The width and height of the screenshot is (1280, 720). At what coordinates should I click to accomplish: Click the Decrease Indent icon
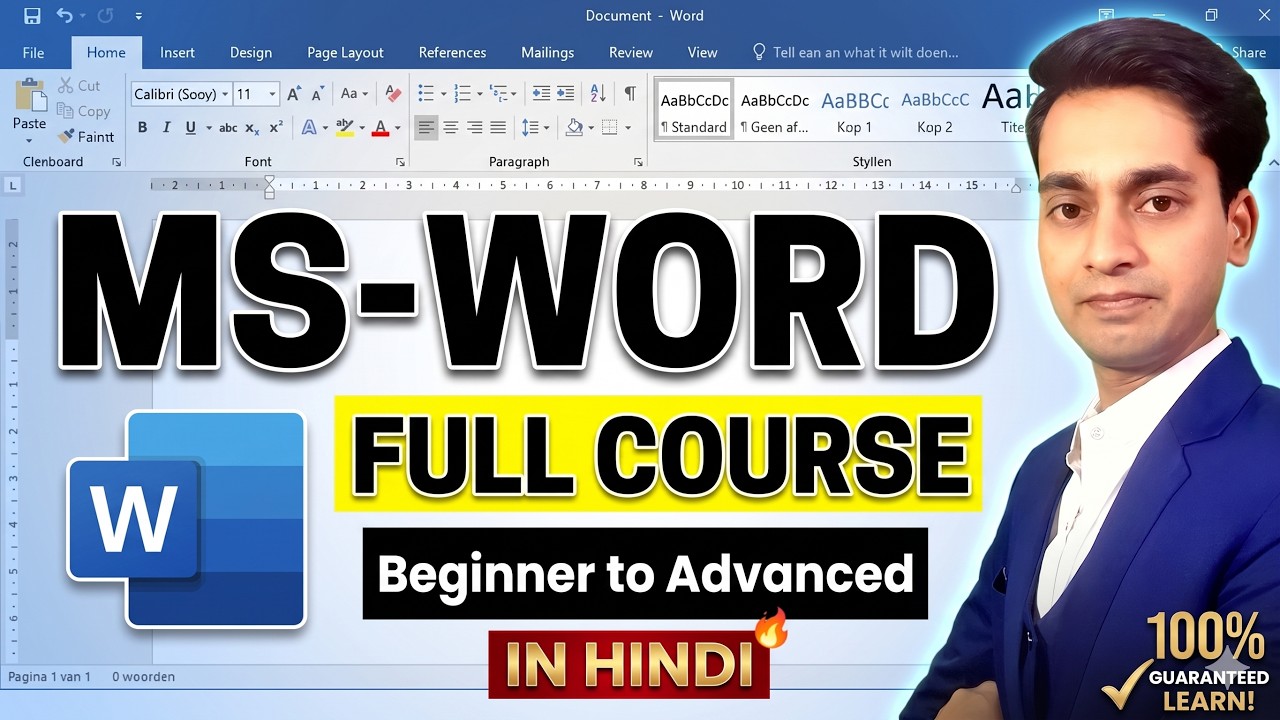541,94
